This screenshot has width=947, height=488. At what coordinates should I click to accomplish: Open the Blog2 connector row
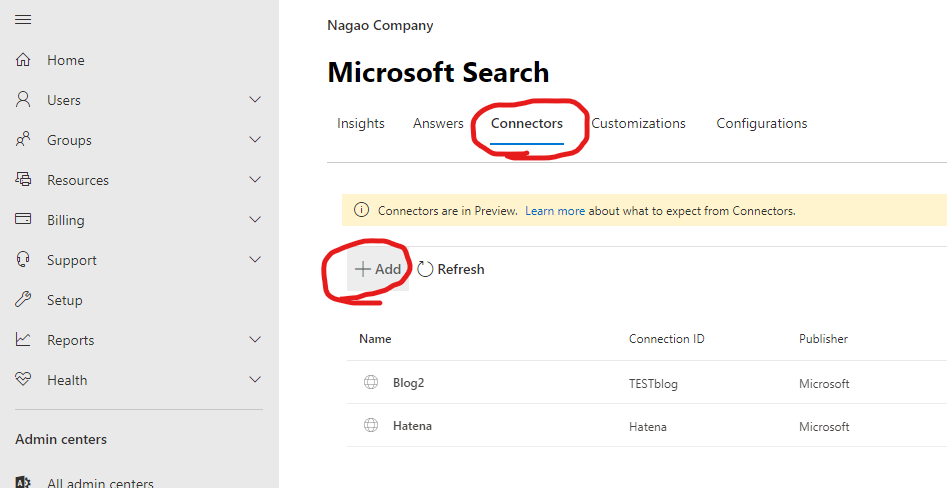[x=409, y=384]
